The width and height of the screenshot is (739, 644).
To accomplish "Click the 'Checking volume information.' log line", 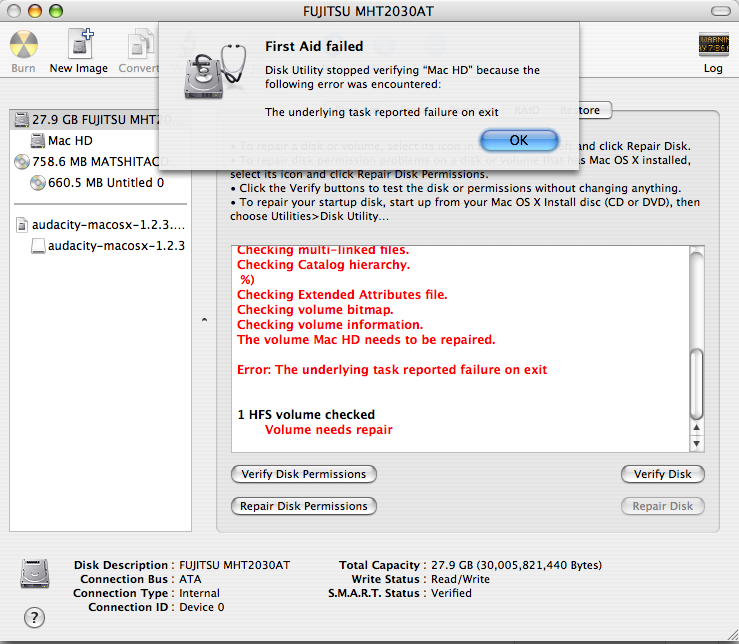I will (329, 325).
